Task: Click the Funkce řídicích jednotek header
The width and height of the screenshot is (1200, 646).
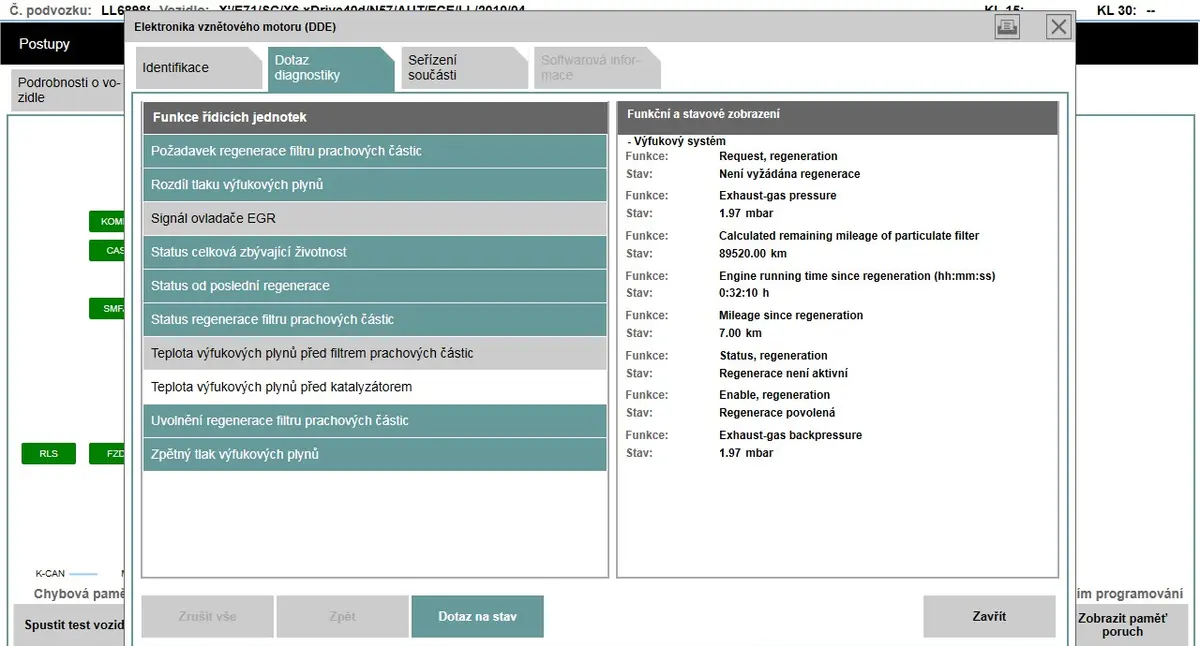Action: pos(375,117)
